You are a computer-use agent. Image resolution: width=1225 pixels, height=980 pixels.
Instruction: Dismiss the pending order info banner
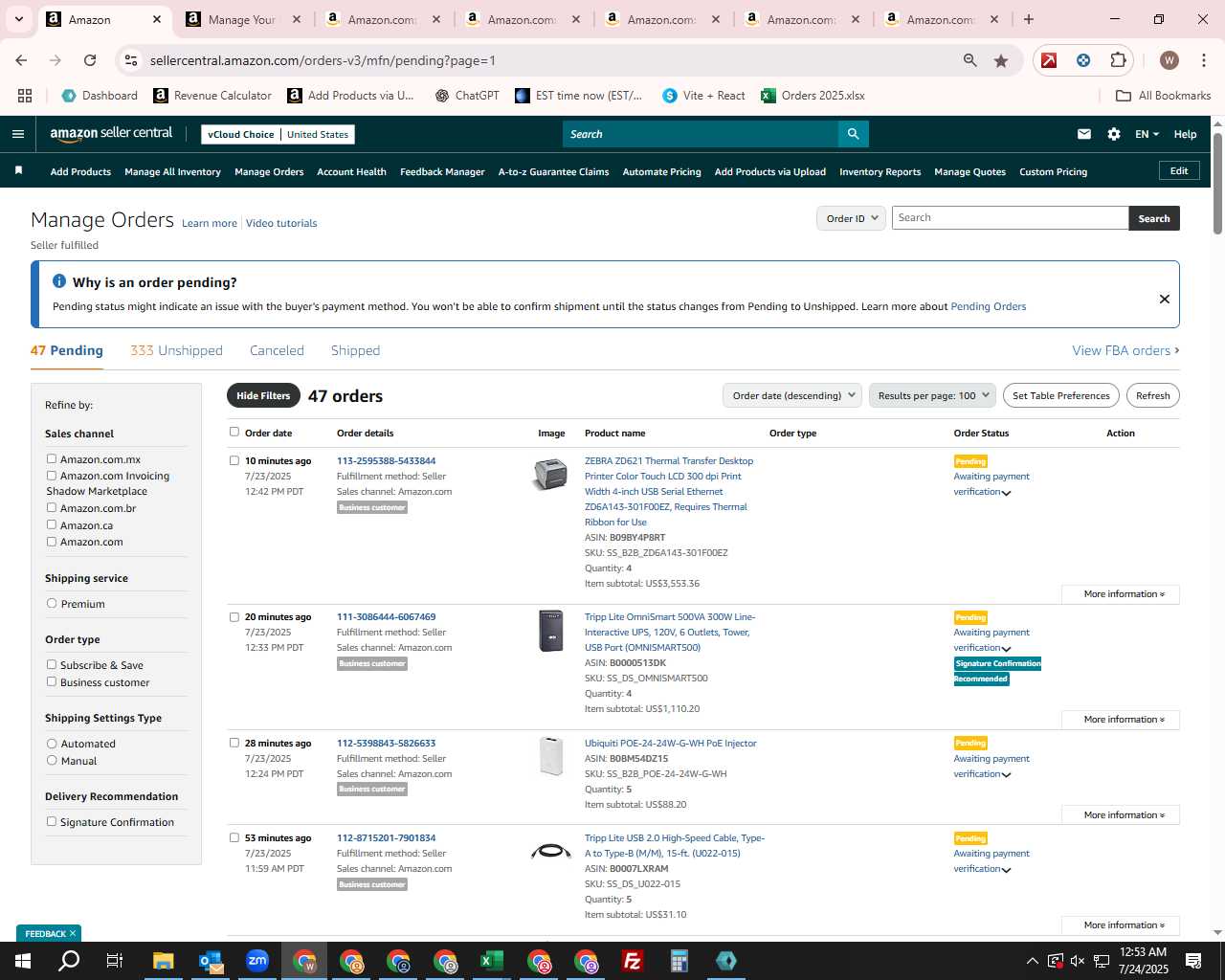[x=1165, y=299]
